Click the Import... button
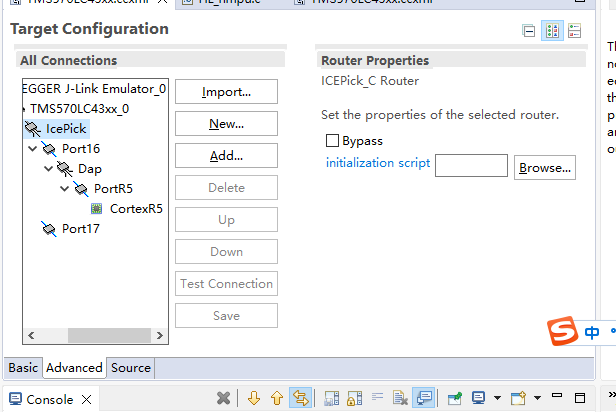616x412 pixels. click(x=226, y=92)
